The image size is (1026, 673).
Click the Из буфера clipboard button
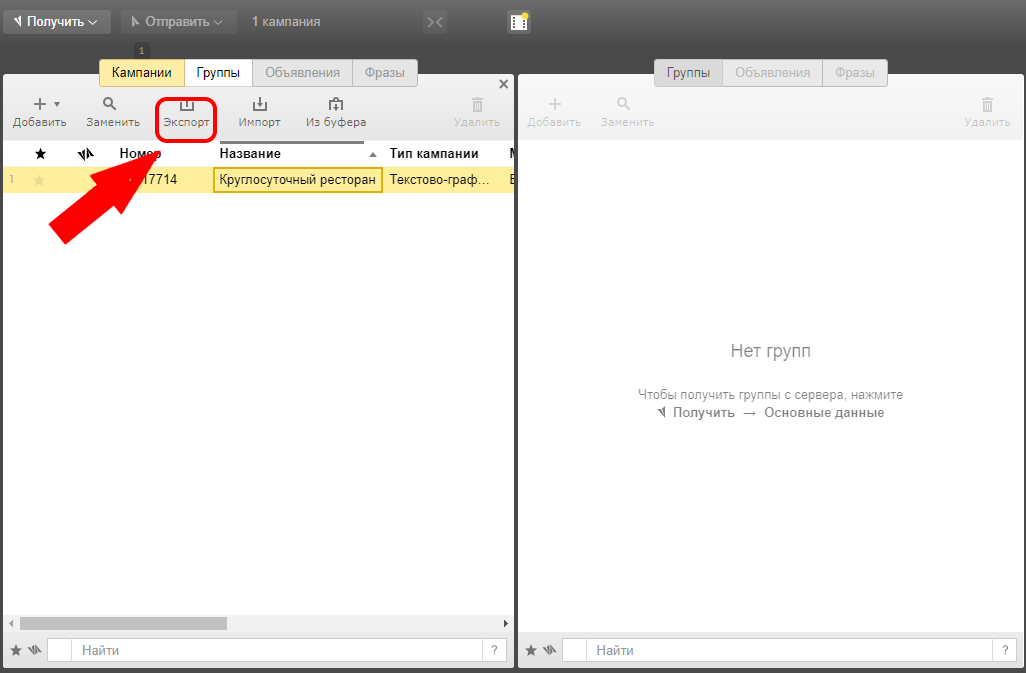click(x=336, y=112)
